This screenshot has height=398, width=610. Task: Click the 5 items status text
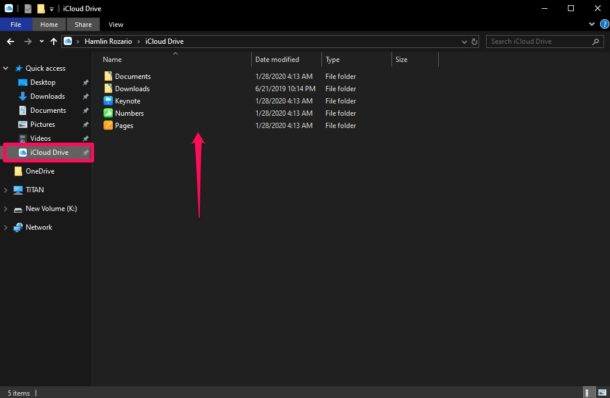(x=18, y=393)
